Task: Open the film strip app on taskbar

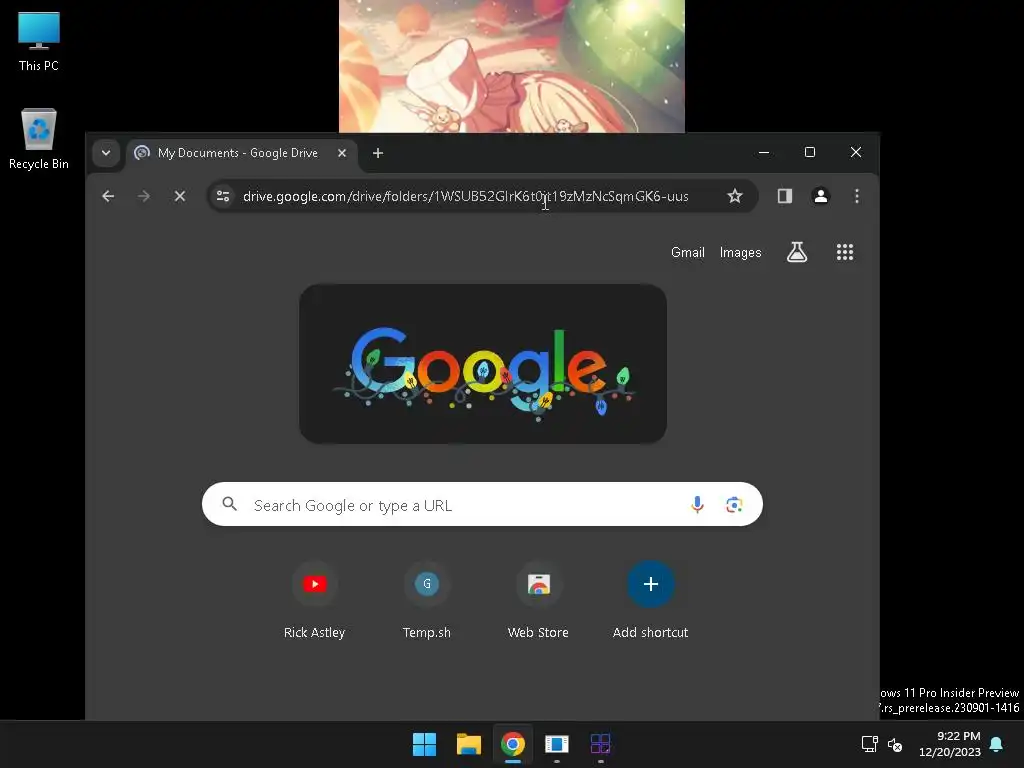Action: pyautogui.click(x=556, y=744)
